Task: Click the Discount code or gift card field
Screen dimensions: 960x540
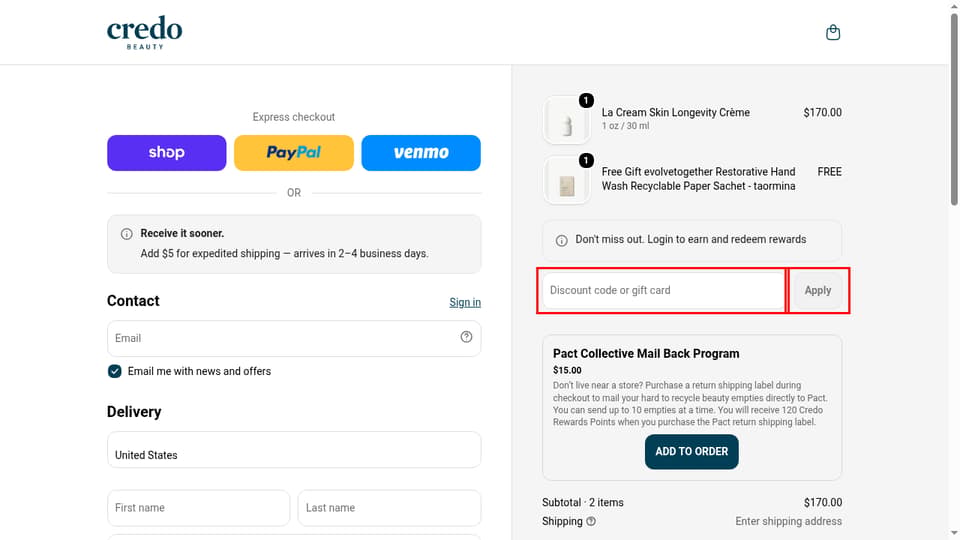Action: [x=662, y=290]
